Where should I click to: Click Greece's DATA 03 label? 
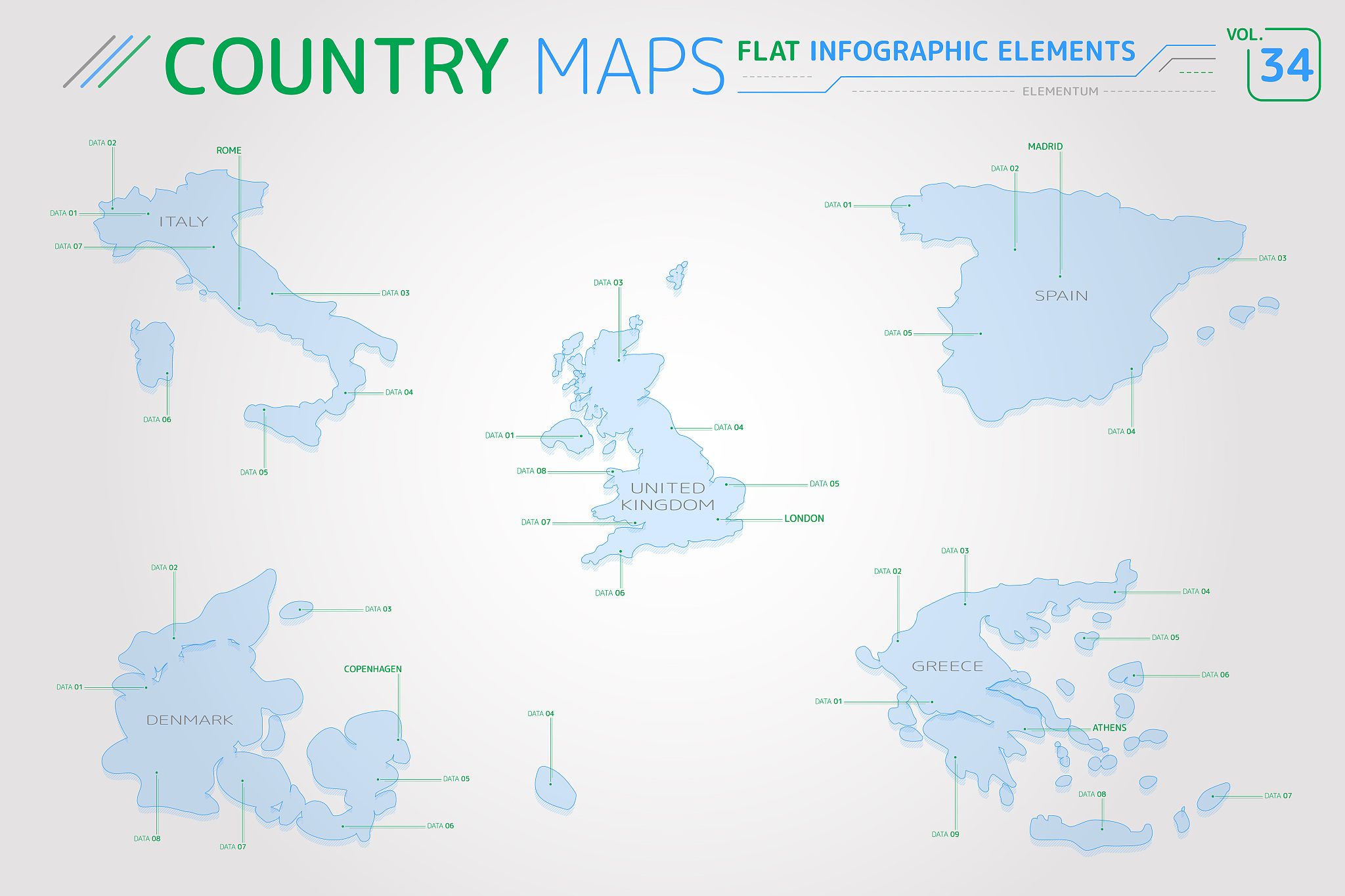click(x=955, y=551)
